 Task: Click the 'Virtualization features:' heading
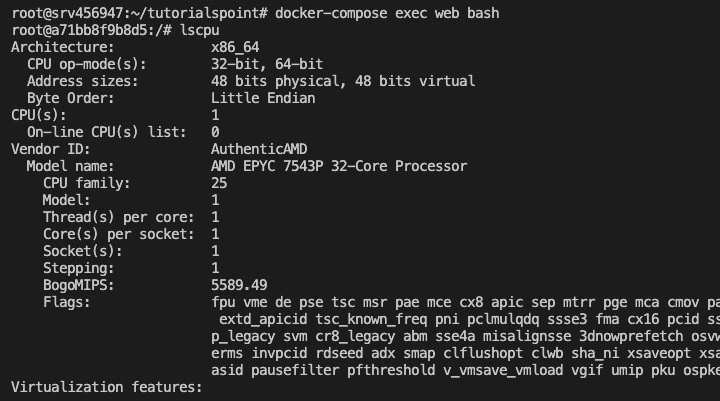coord(106,386)
